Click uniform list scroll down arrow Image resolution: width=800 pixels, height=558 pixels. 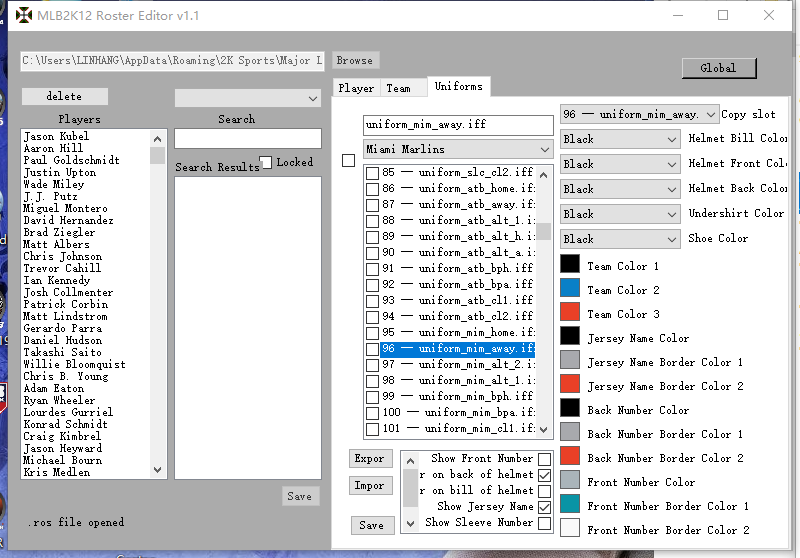tap(543, 429)
